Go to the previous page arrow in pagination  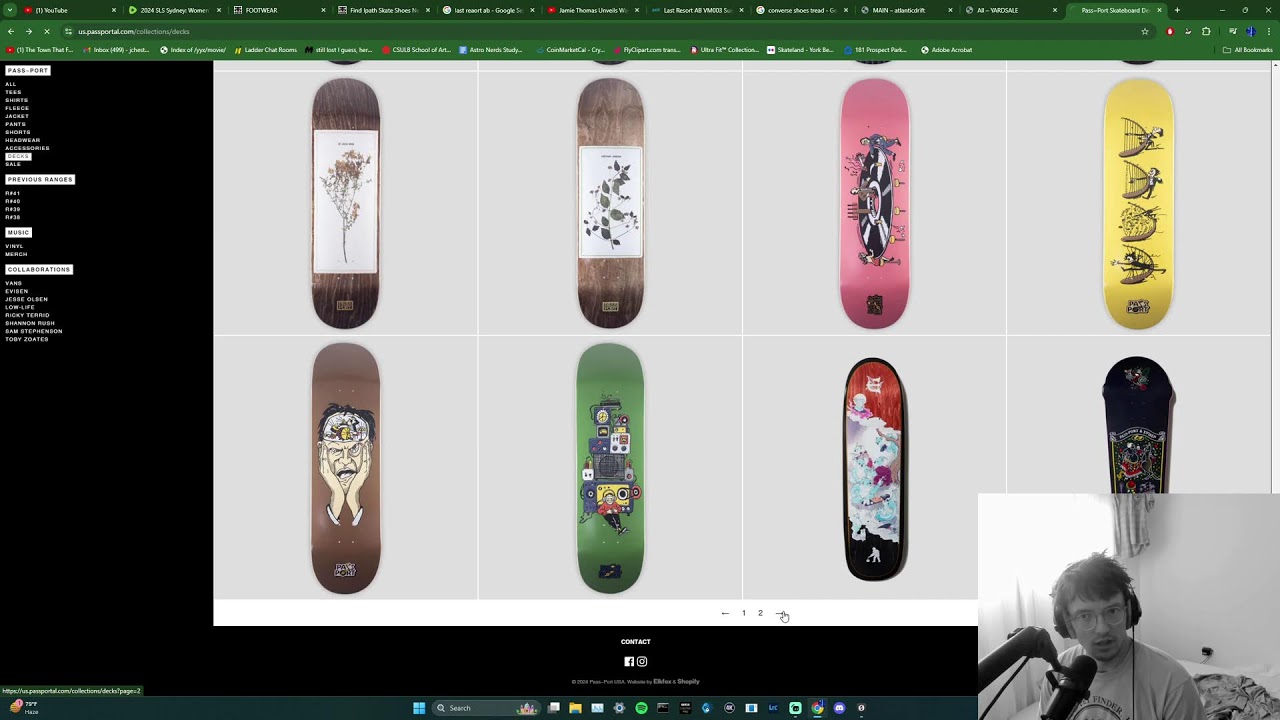tap(725, 613)
